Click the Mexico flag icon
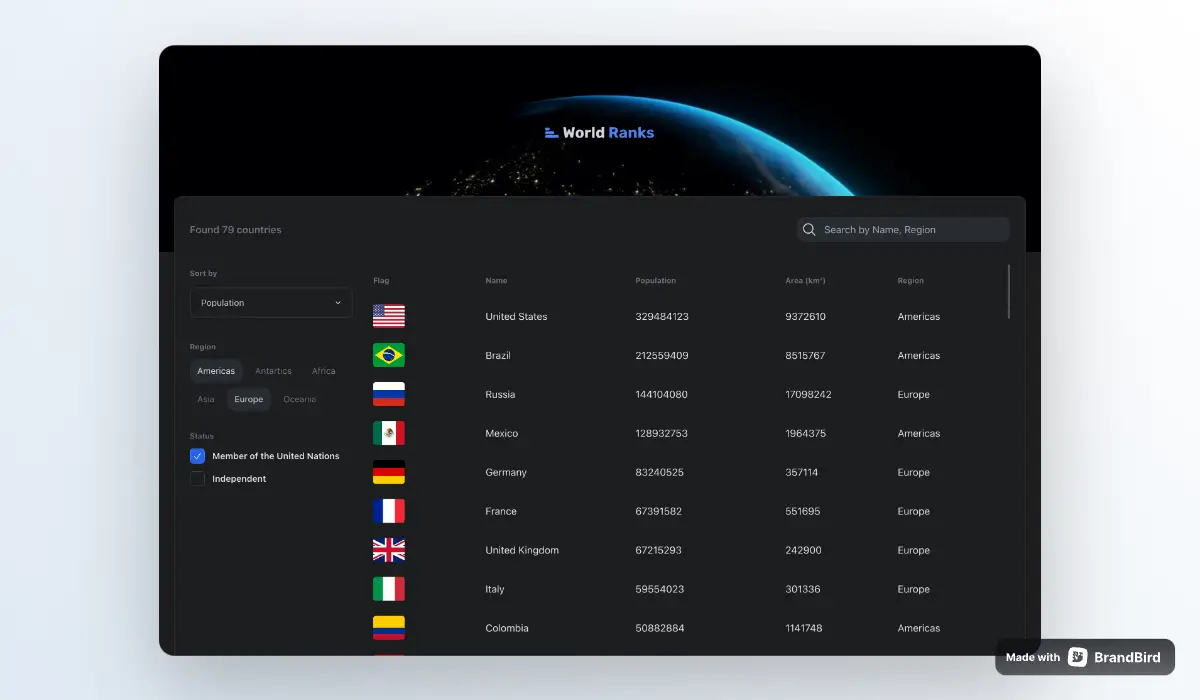This screenshot has width=1200, height=700. [389, 433]
